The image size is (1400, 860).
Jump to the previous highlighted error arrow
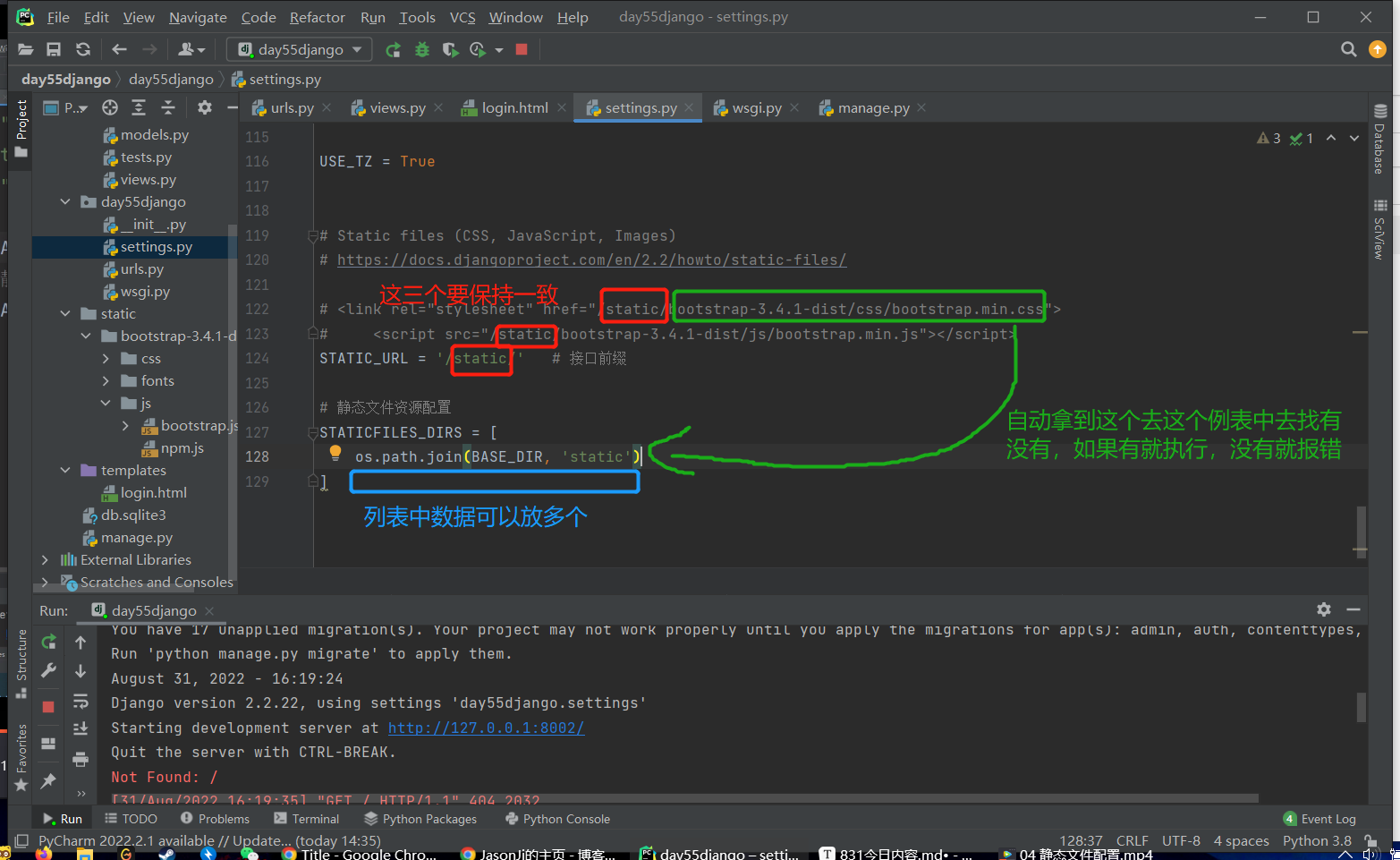pyautogui.click(x=1331, y=138)
